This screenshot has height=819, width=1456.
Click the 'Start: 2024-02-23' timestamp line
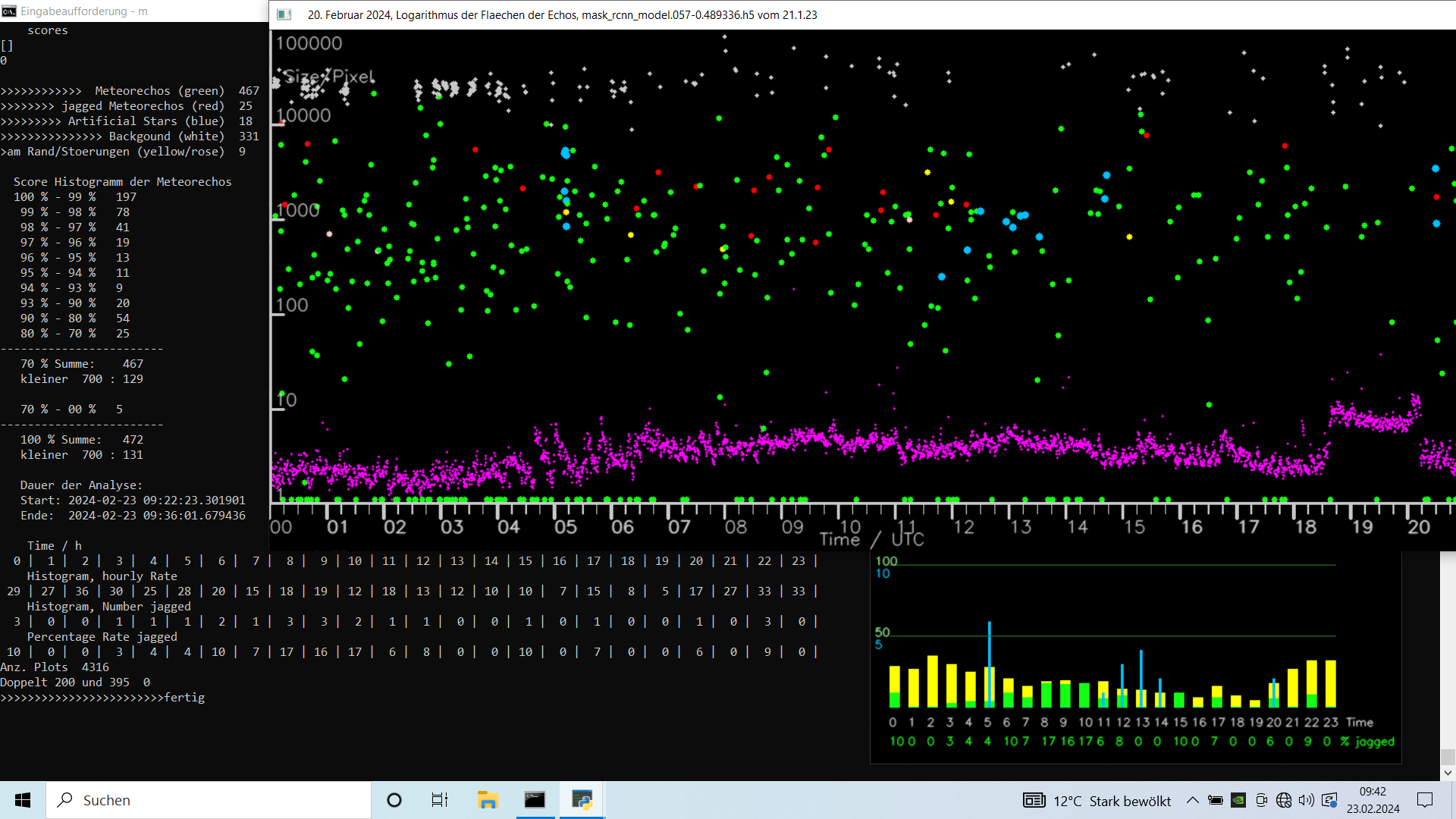click(133, 500)
